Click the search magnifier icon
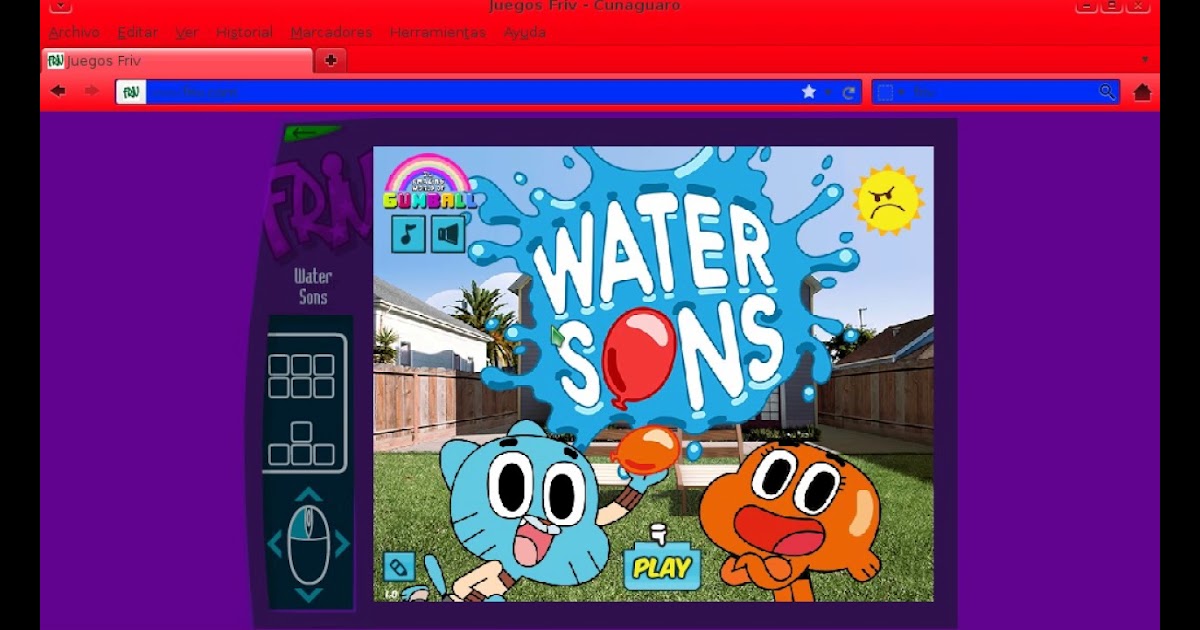This screenshot has height=630, width=1200. (x=1107, y=92)
